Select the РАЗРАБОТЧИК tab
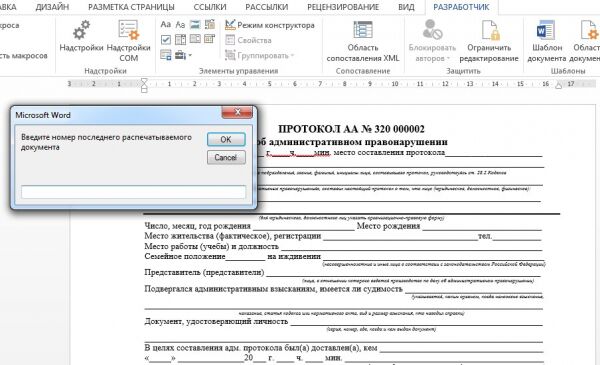 [x=461, y=7]
